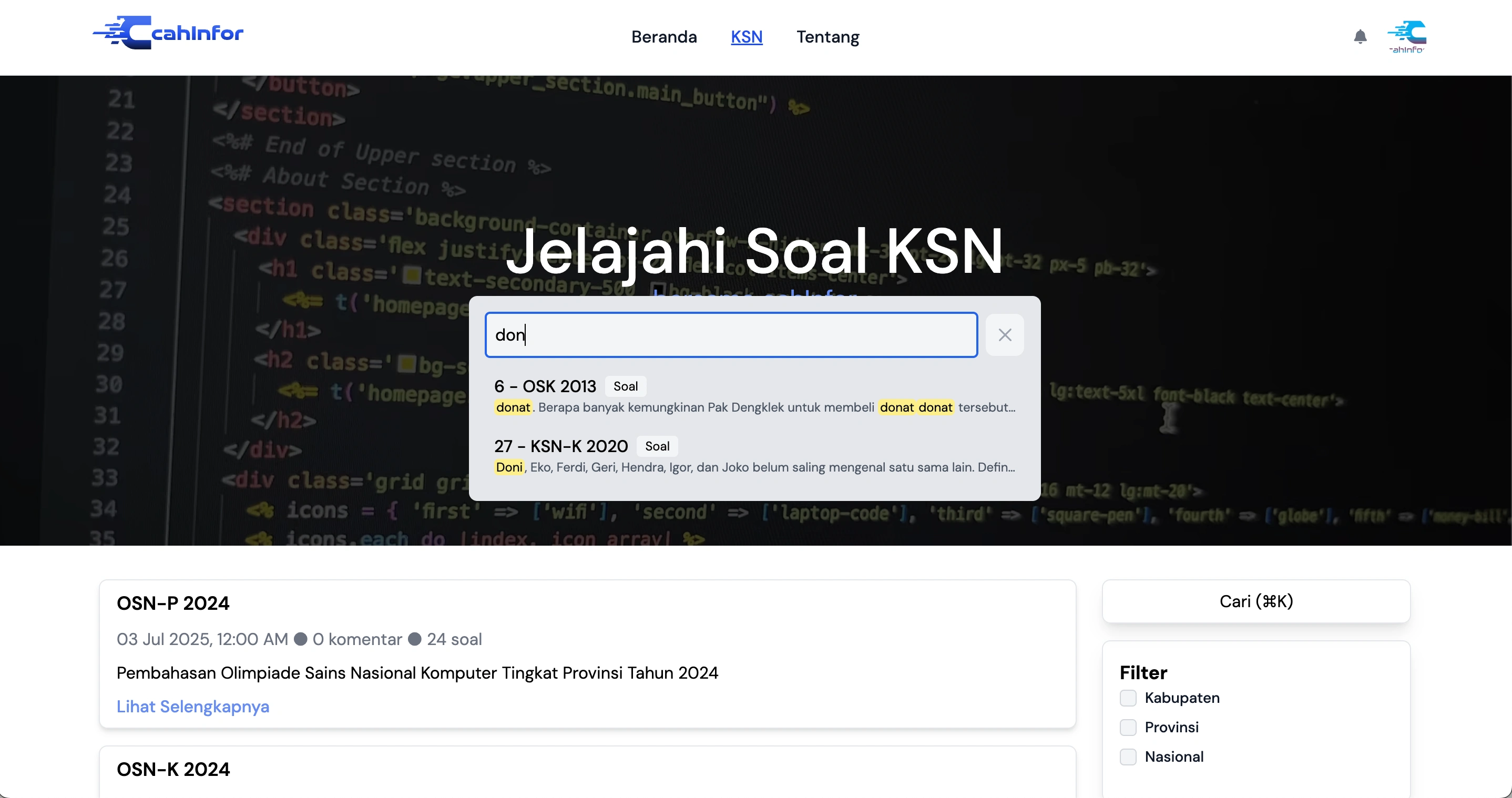Focus the search input containing "don"
Viewport: 1512px width, 798px height.
coord(731,335)
